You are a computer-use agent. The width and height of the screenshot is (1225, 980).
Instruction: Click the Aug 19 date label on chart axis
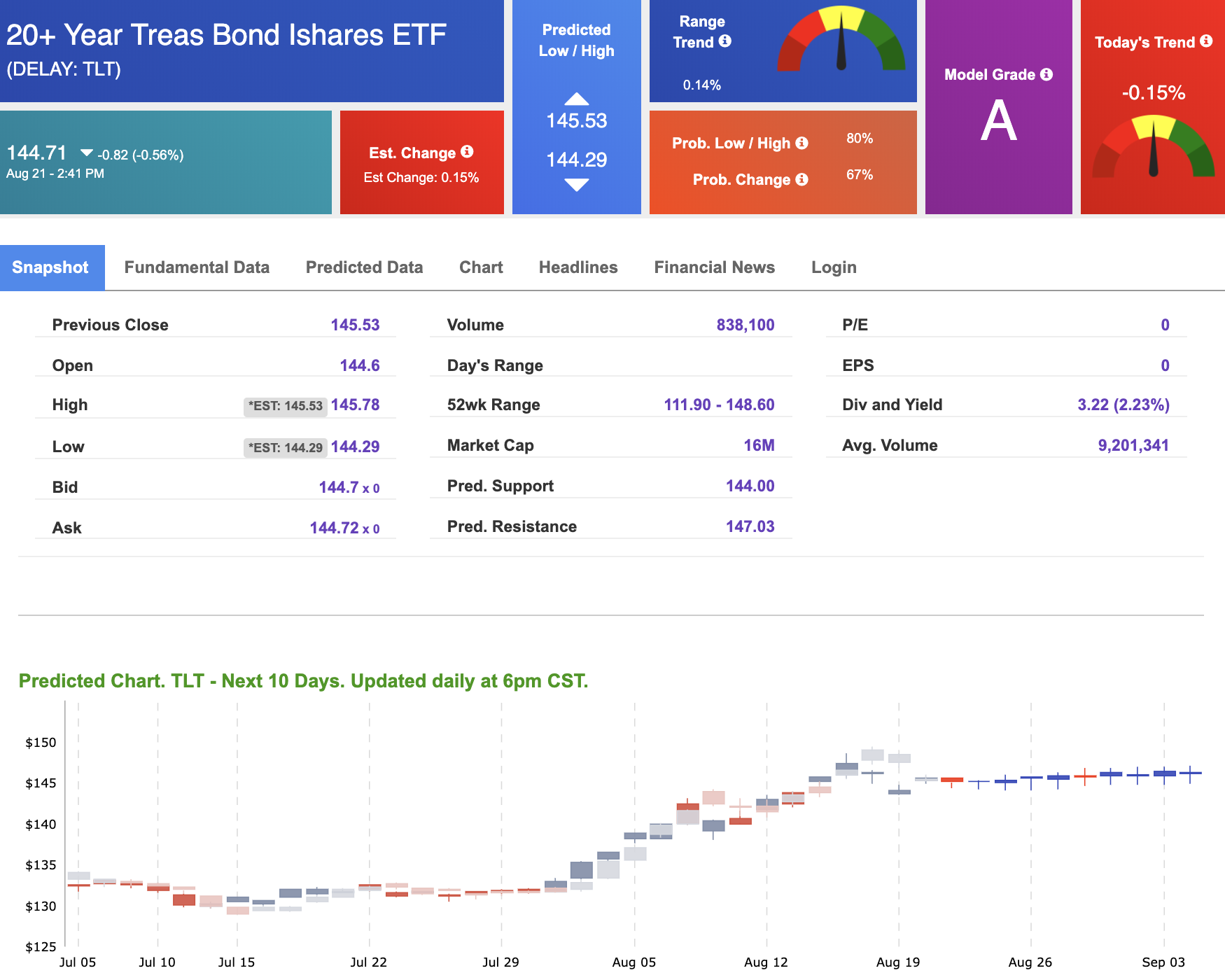coord(898,962)
